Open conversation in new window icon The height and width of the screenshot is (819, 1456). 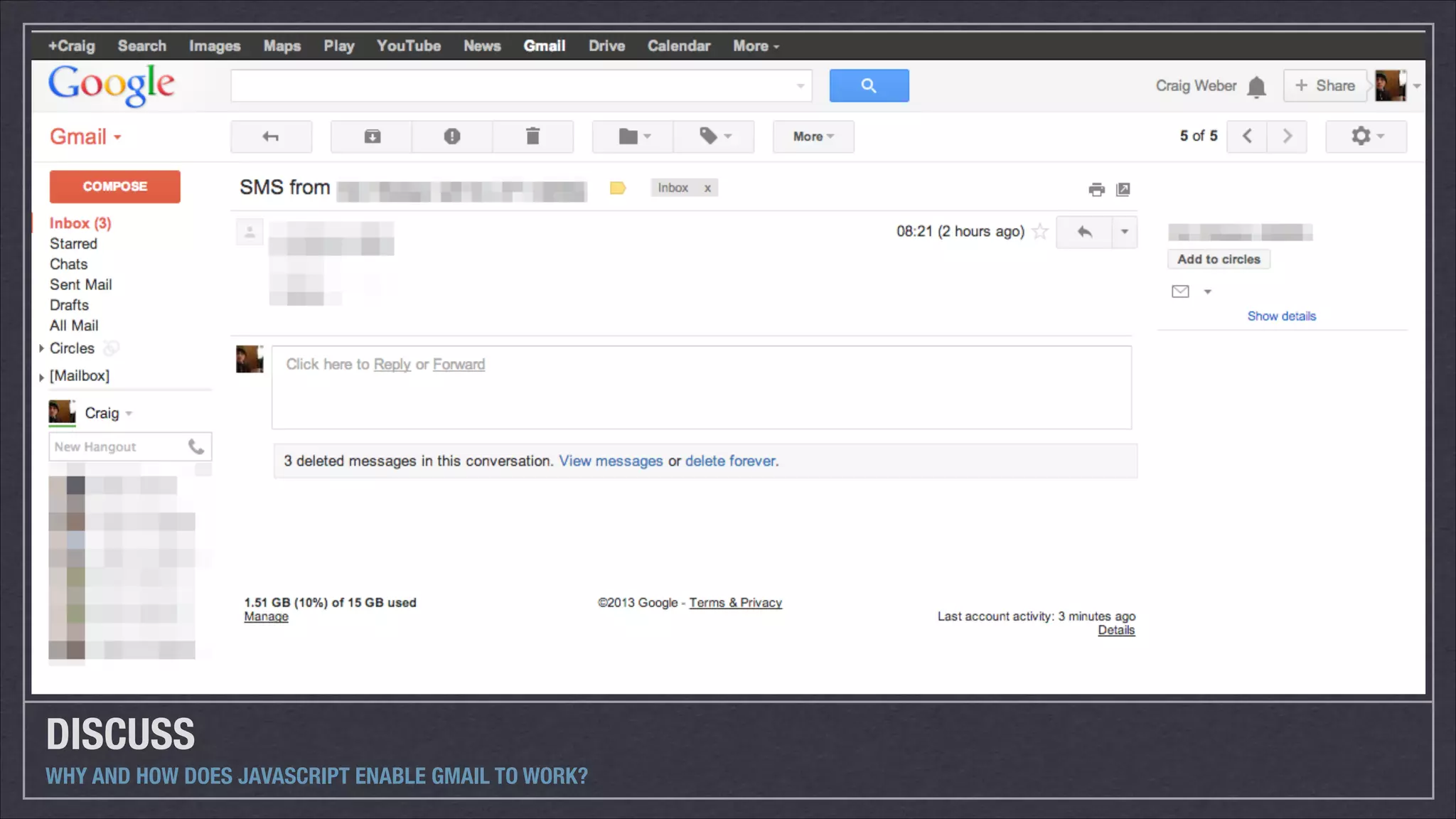pos(1123,189)
